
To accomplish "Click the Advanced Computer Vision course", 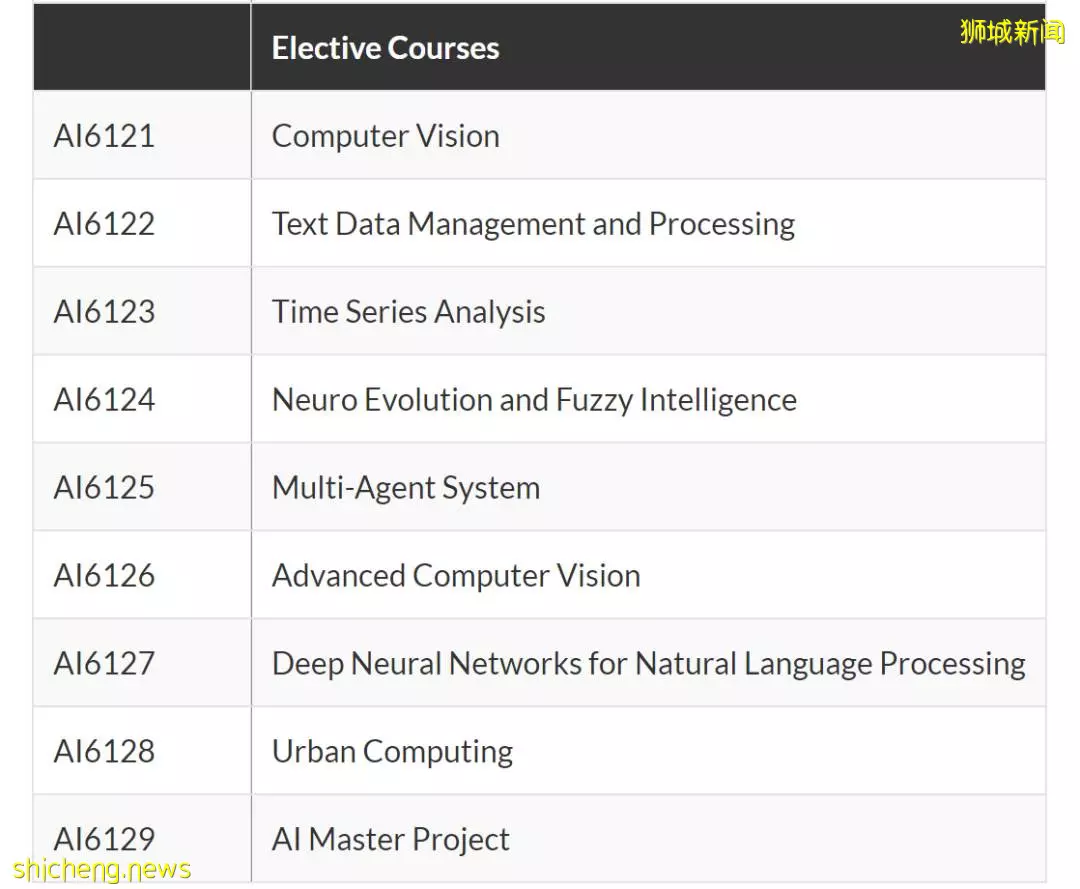I will click(x=456, y=576).
